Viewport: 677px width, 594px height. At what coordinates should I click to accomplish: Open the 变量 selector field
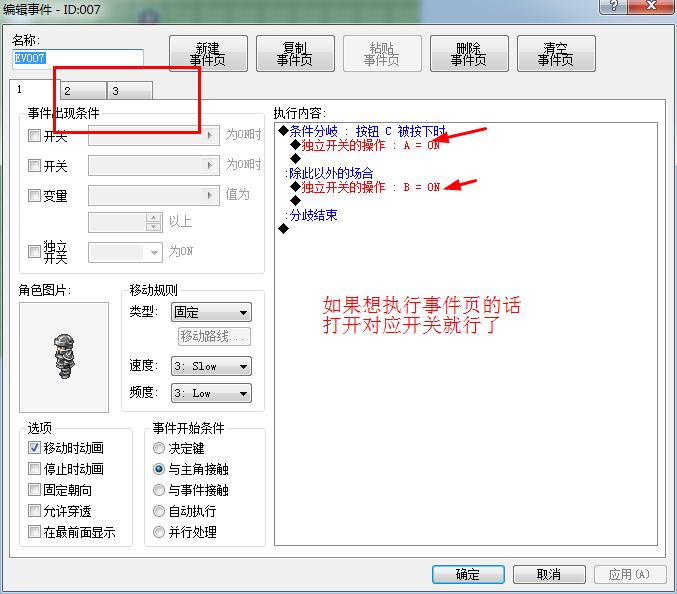click(154, 195)
